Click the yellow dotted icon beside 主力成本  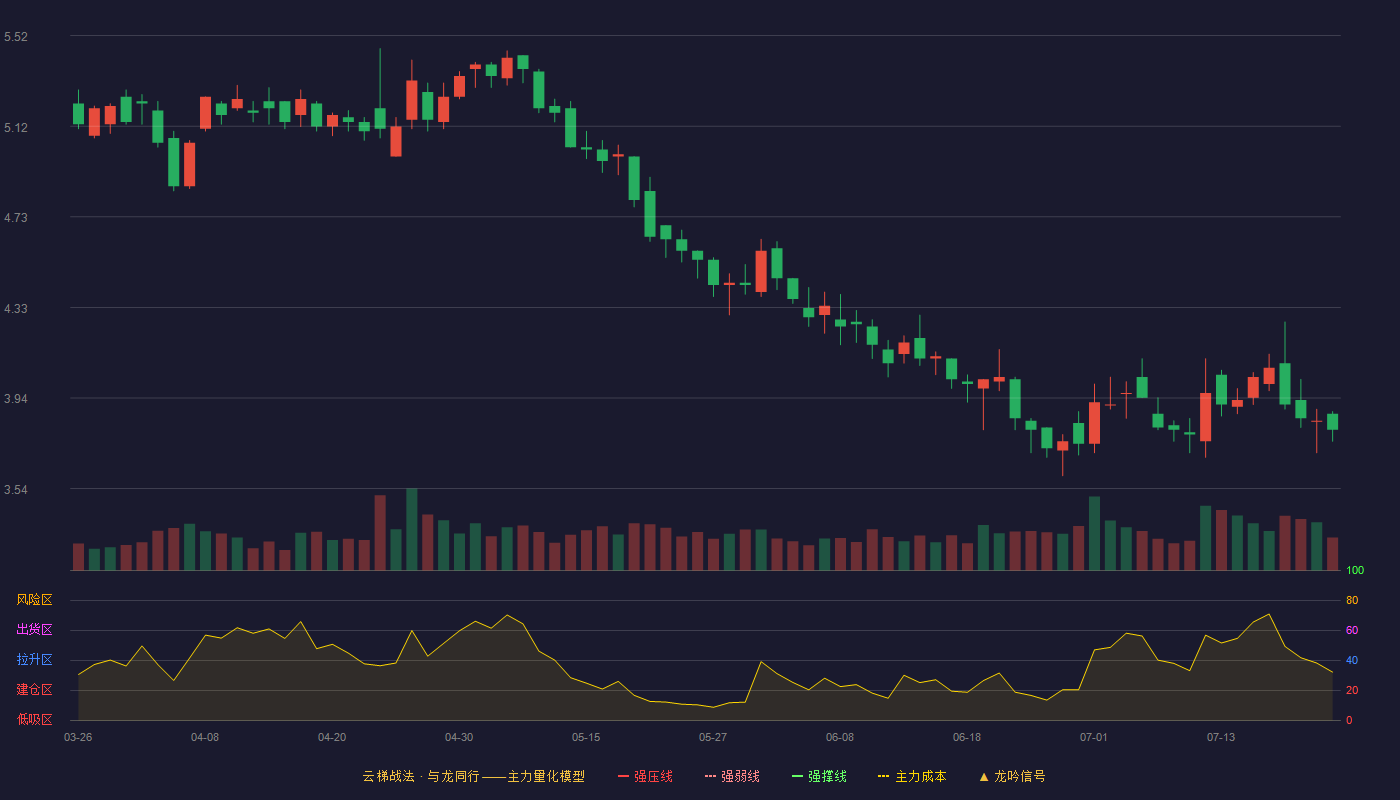883,776
